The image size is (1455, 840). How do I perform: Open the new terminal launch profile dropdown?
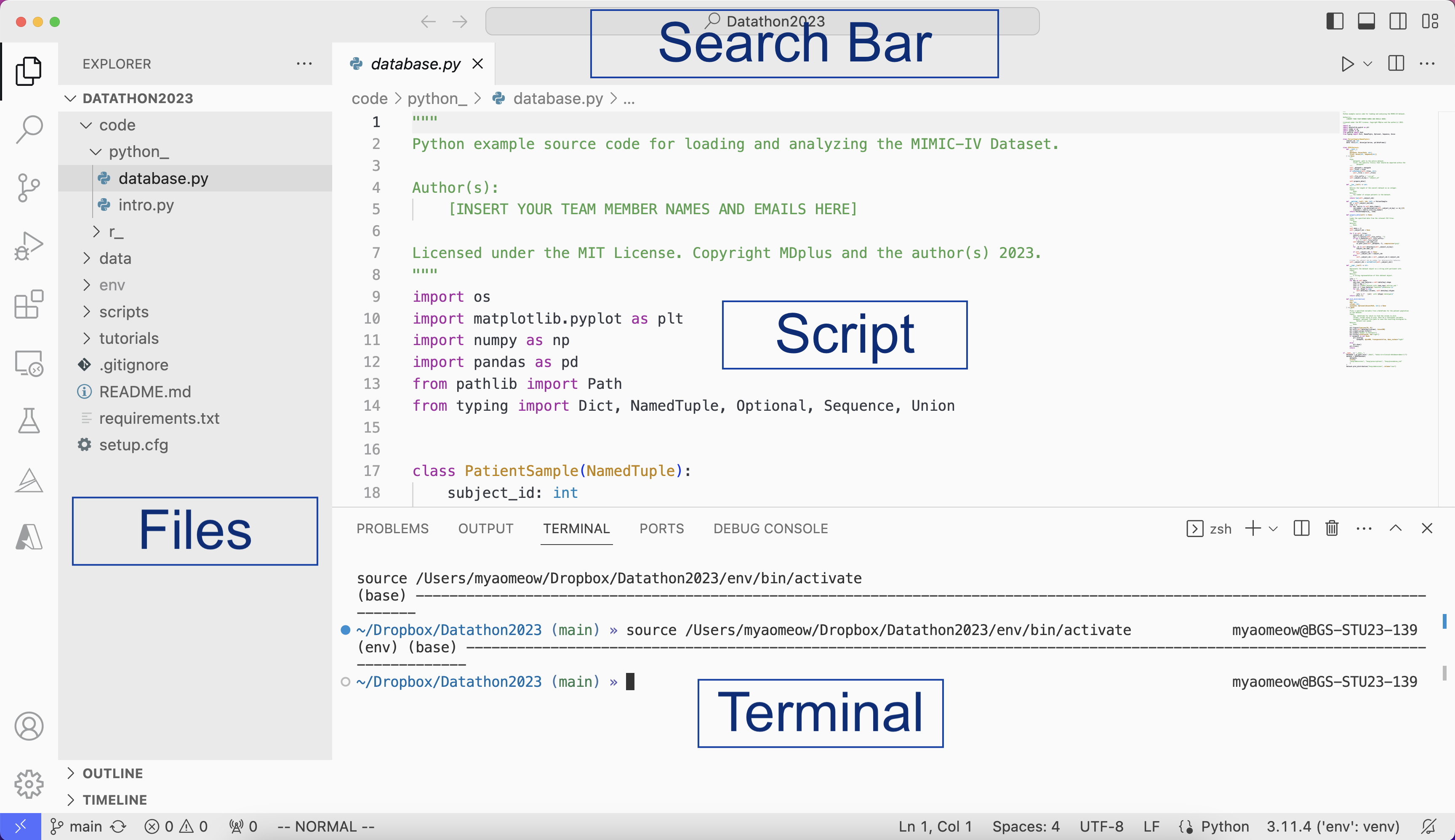click(1273, 529)
